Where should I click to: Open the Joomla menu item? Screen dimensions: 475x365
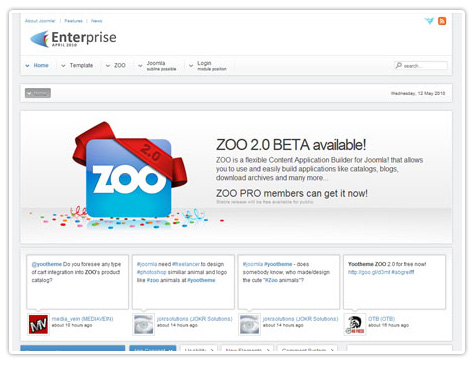click(x=161, y=66)
